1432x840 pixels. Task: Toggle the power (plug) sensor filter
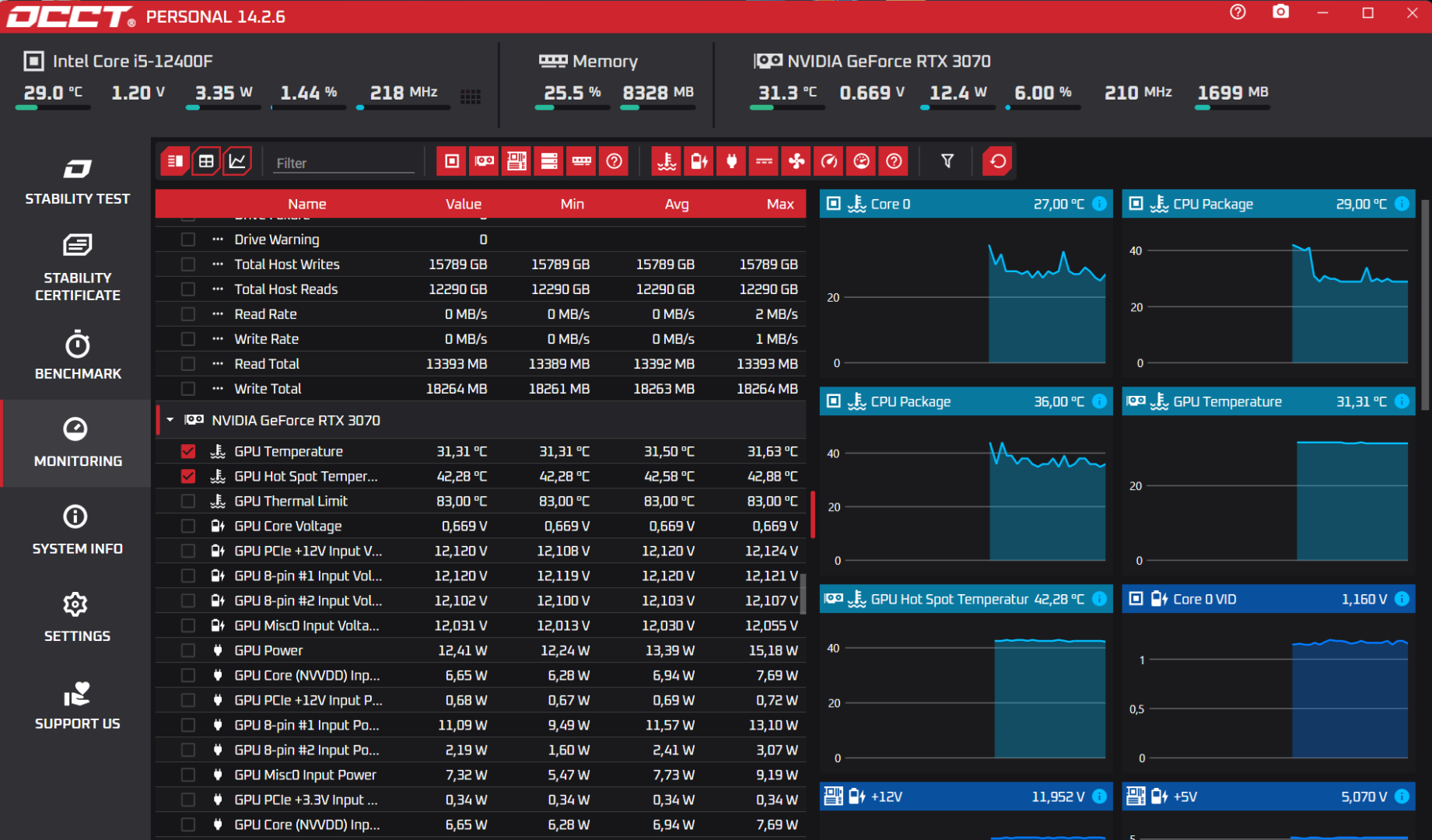[731, 162]
